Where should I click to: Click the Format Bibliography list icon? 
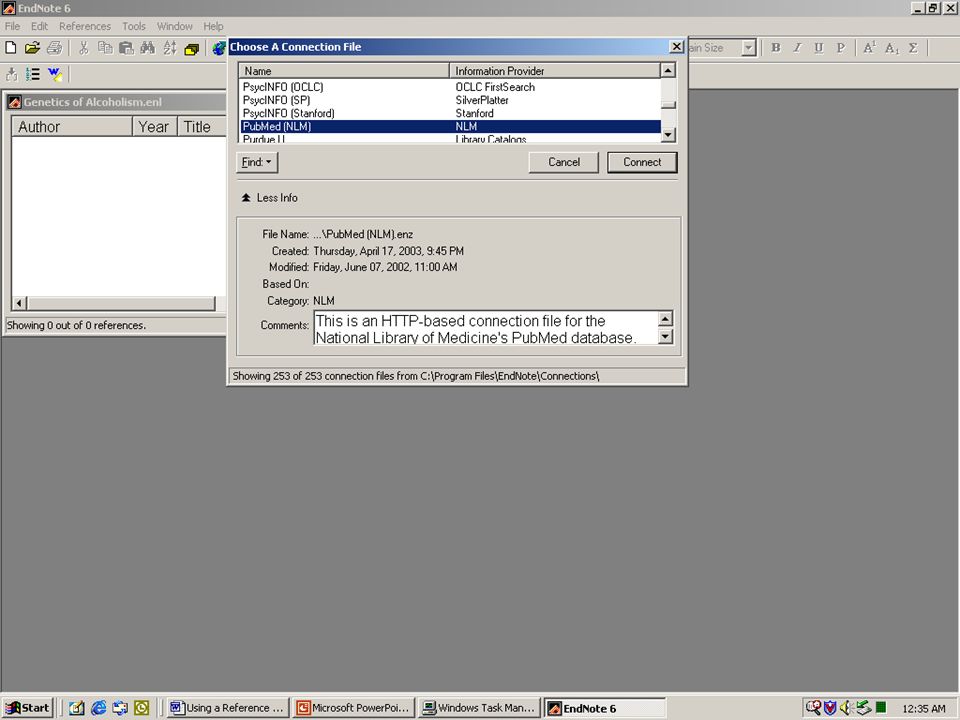click(33, 75)
